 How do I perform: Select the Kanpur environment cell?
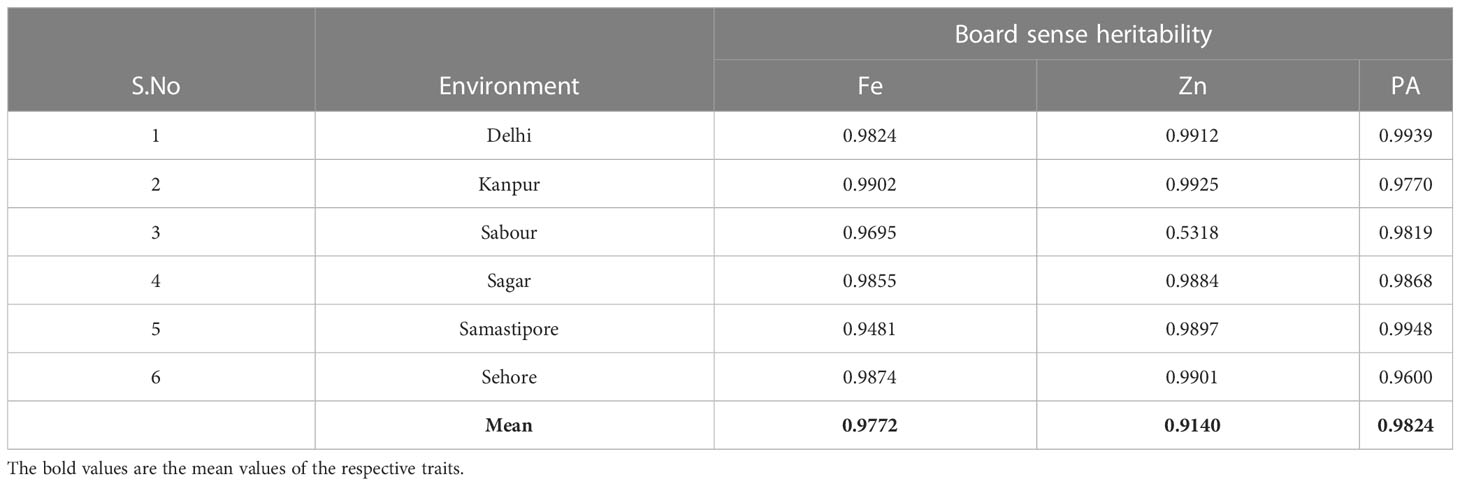[x=509, y=184]
